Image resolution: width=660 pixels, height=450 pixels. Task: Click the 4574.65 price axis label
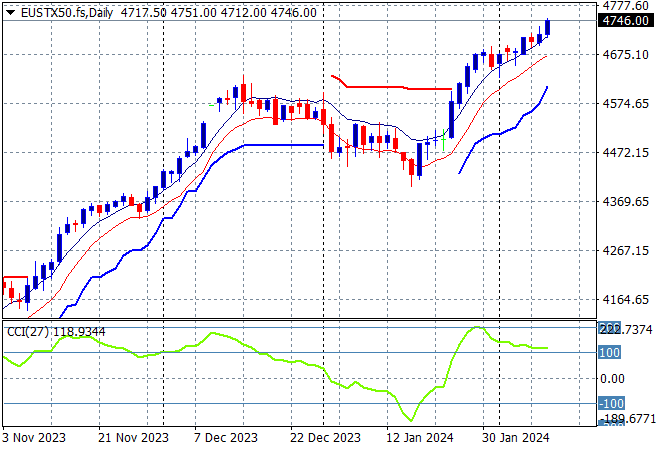[x=625, y=103]
